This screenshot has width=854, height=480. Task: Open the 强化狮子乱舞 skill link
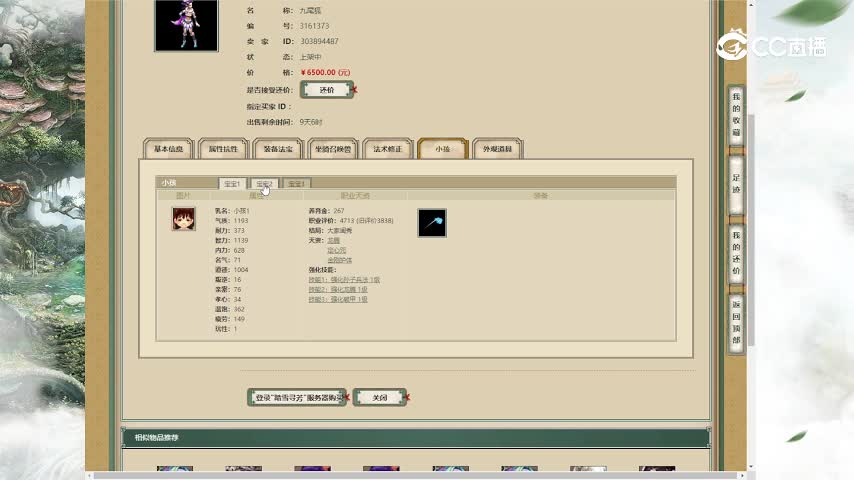(x=343, y=280)
